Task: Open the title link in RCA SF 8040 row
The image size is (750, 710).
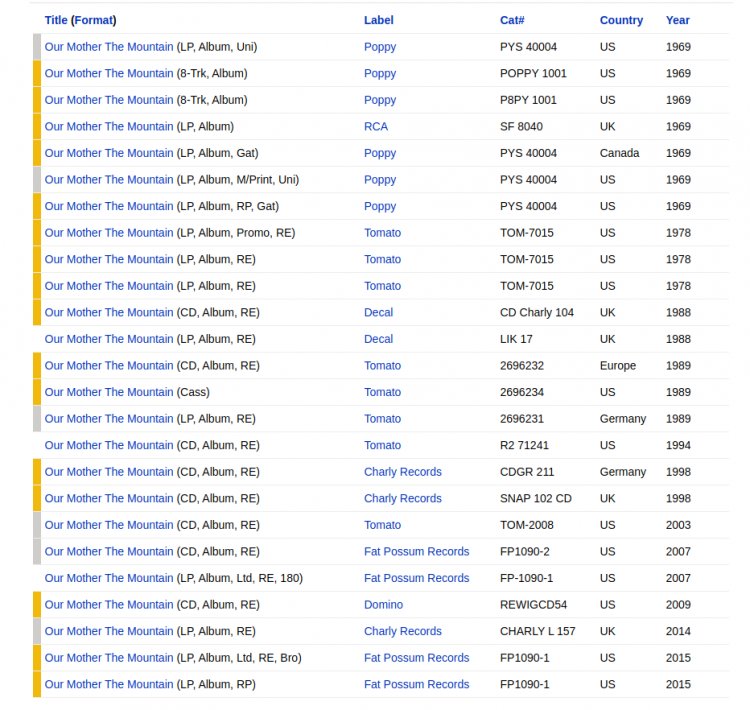Action: [x=109, y=126]
